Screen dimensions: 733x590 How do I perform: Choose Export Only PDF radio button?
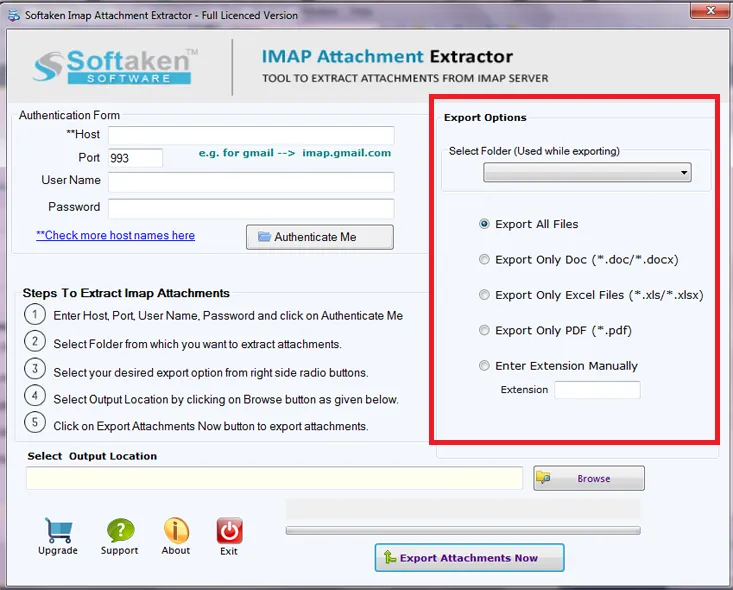484,330
